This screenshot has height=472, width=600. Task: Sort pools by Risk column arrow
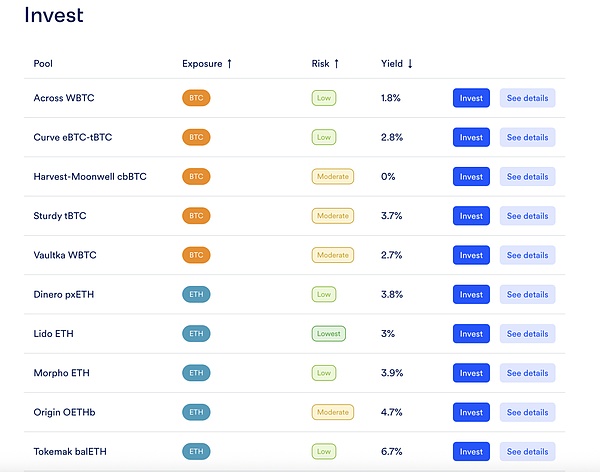[336, 63]
